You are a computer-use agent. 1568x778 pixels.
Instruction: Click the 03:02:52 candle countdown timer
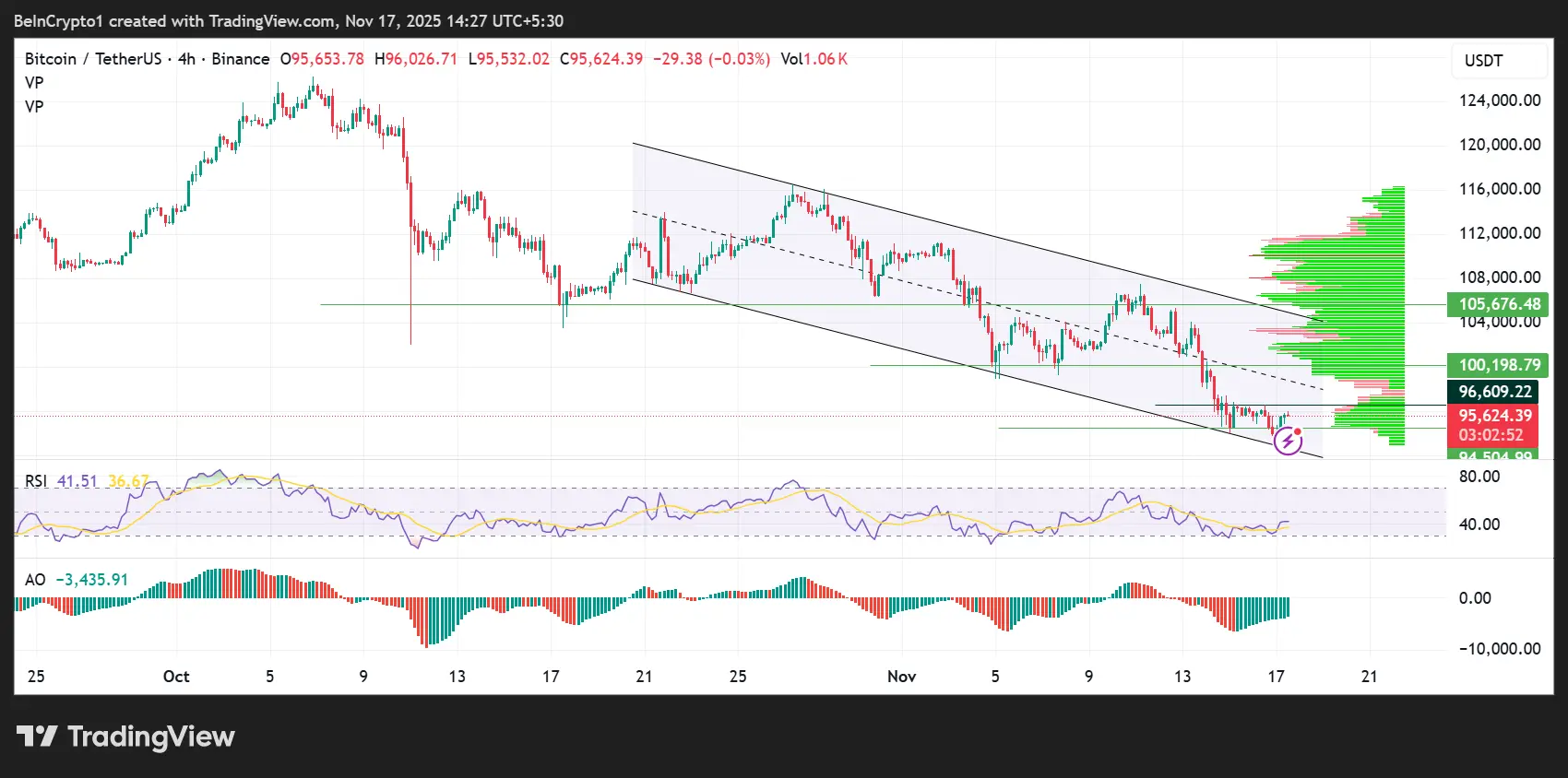pos(1491,435)
